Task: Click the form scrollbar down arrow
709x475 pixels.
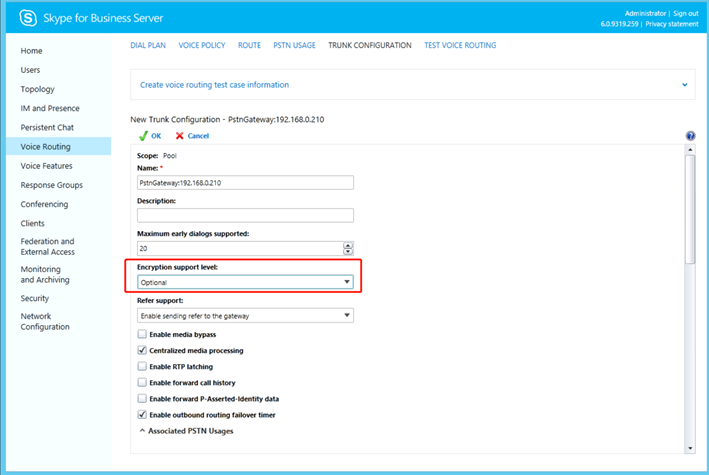Action: [x=690, y=448]
